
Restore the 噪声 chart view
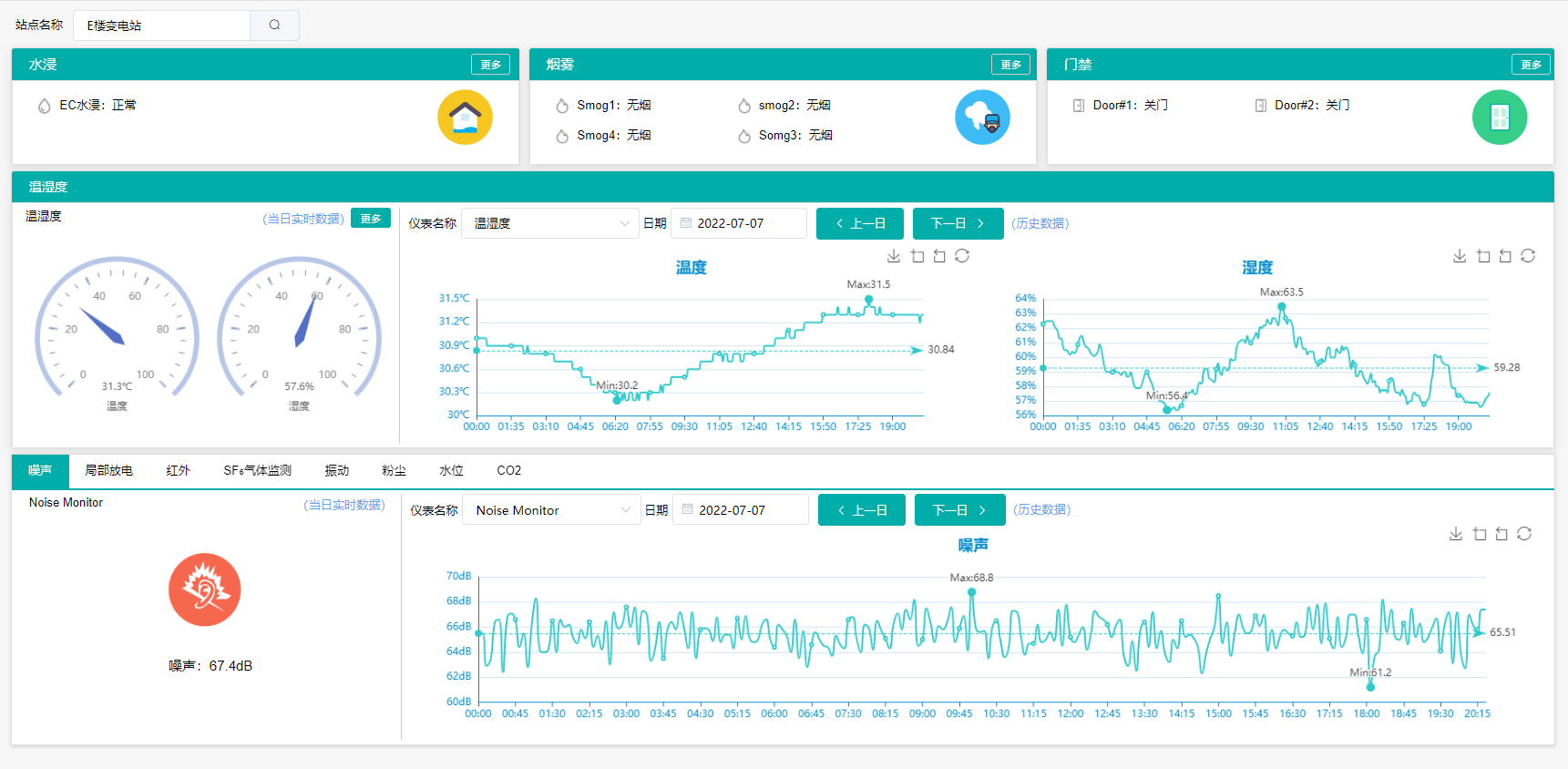click(x=1524, y=534)
